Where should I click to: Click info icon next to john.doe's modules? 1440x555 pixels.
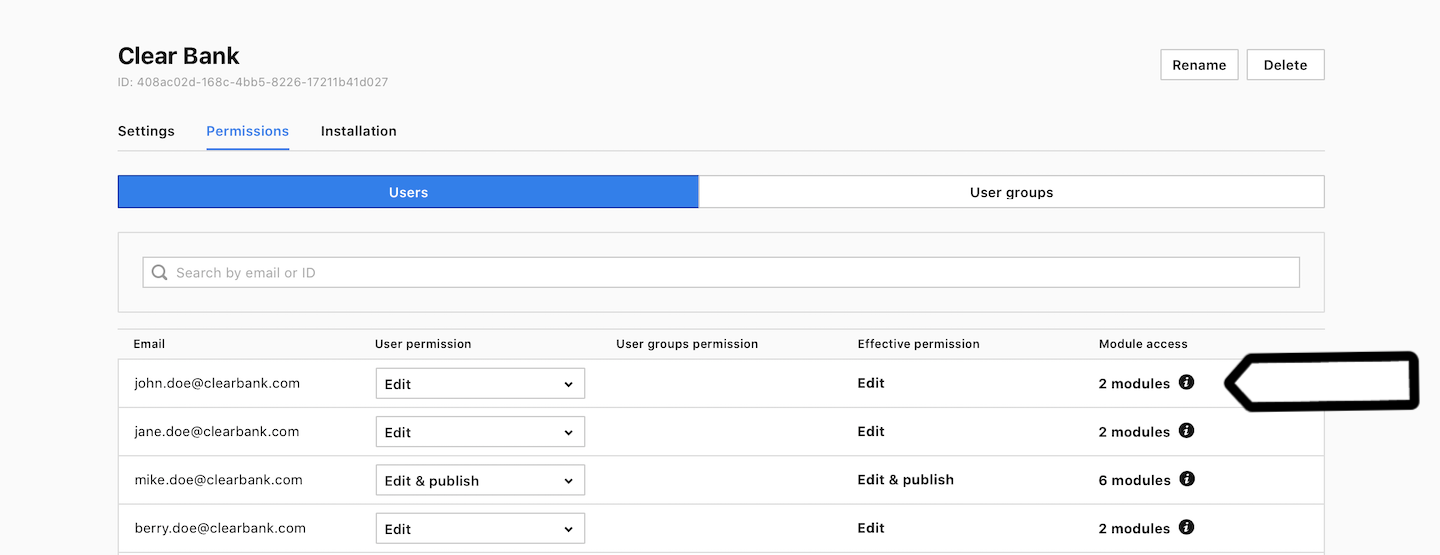pyautogui.click(x=1186, y=382)
